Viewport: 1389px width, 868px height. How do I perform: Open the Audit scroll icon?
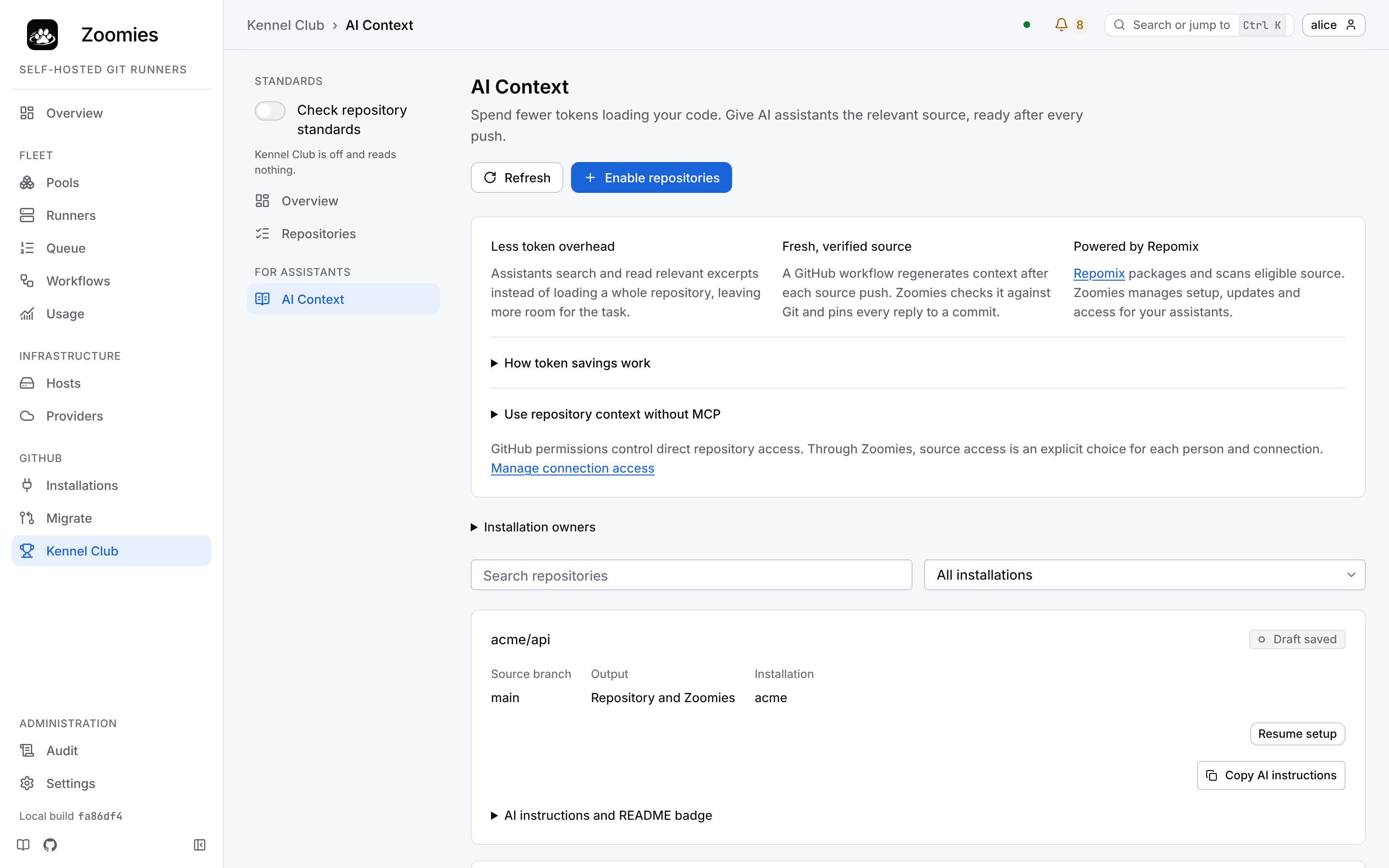tap(27, 750)
